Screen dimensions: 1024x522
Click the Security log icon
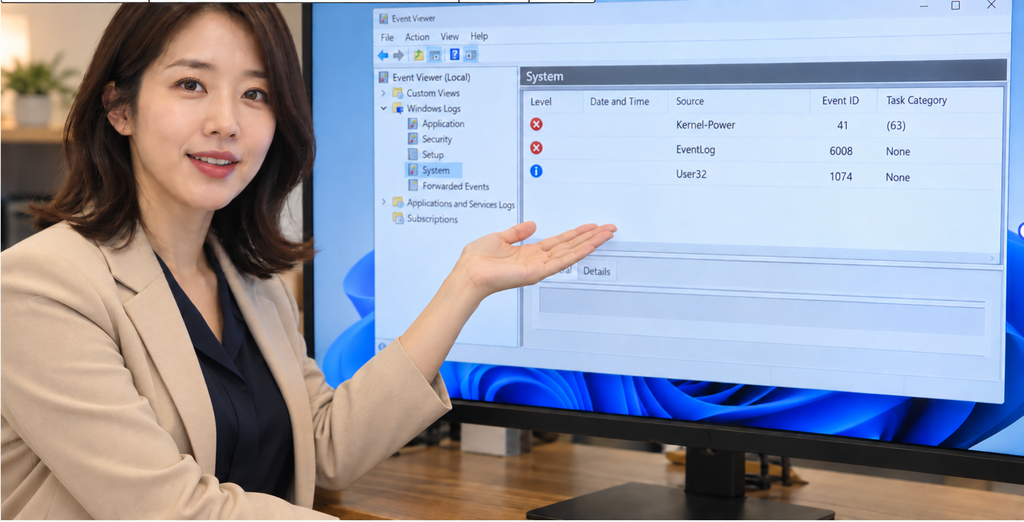[x=413, y=139]
